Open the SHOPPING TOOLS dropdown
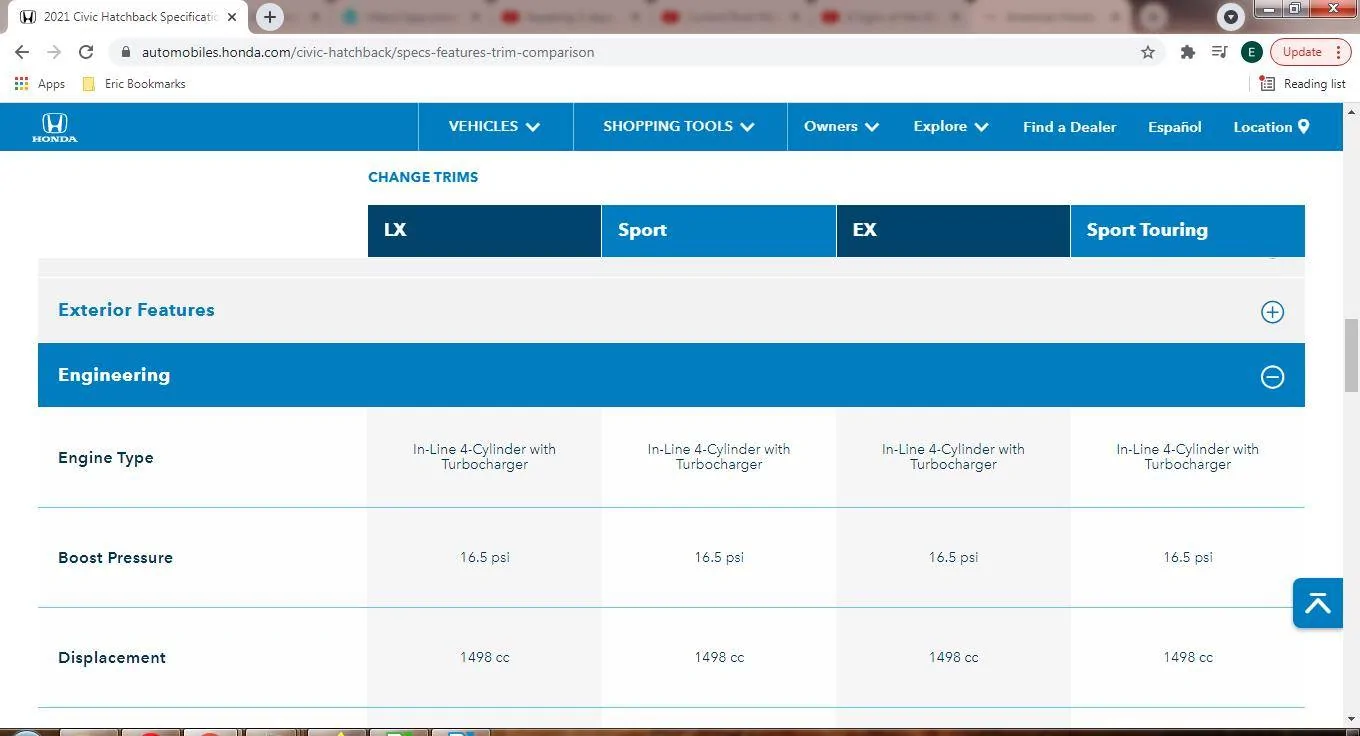The image size is (1360, 736). [x=679, y=127]
